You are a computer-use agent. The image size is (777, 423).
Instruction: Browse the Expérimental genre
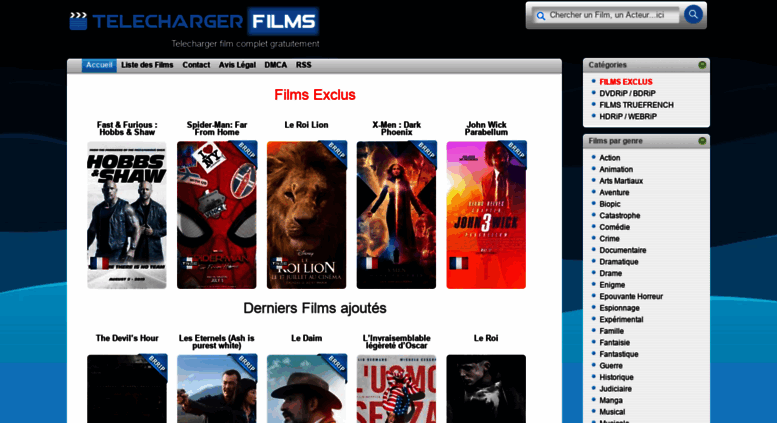point(621,319)
